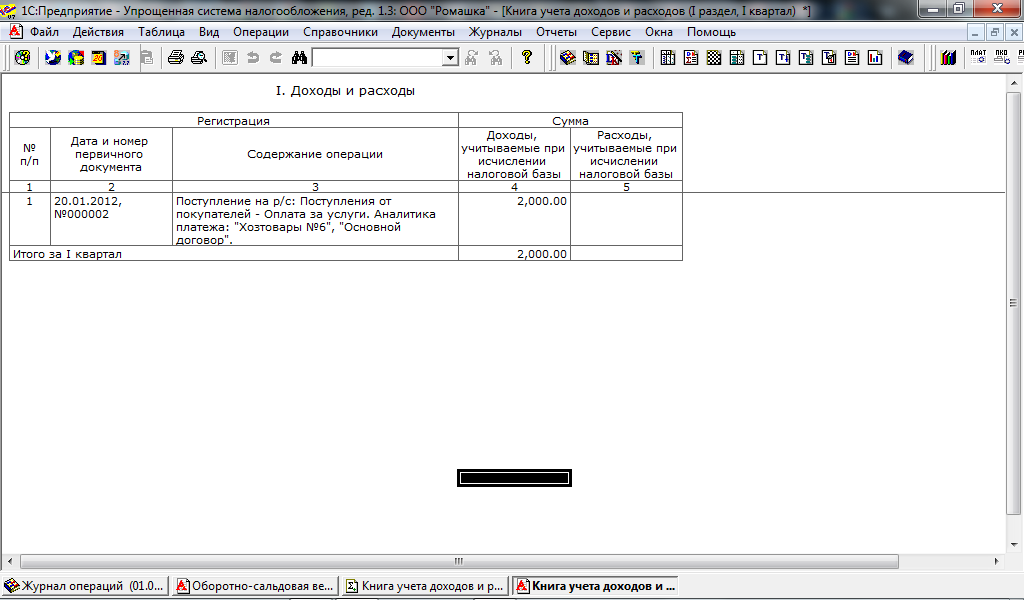The height and width of the screenshot is (600, 1024).
Task: Click the vertical scrollbar down arrow
Action: click(1014, 545)
